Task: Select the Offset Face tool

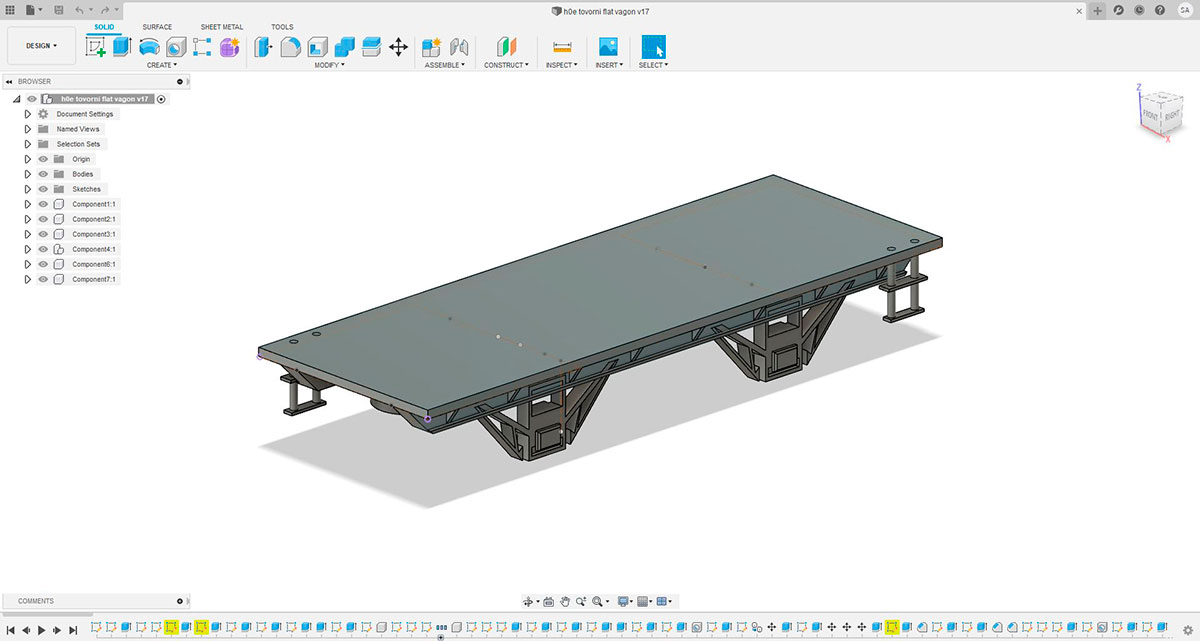Action: [x=371, y=46]
